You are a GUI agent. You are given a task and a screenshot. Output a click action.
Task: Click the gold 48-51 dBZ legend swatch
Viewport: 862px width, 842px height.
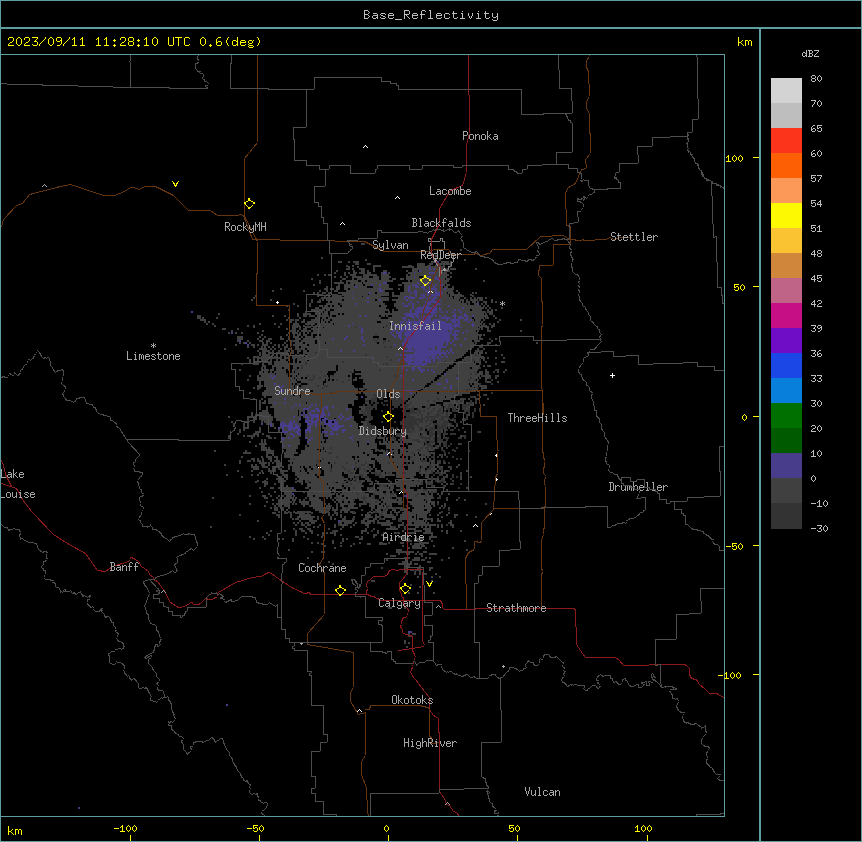786,241
